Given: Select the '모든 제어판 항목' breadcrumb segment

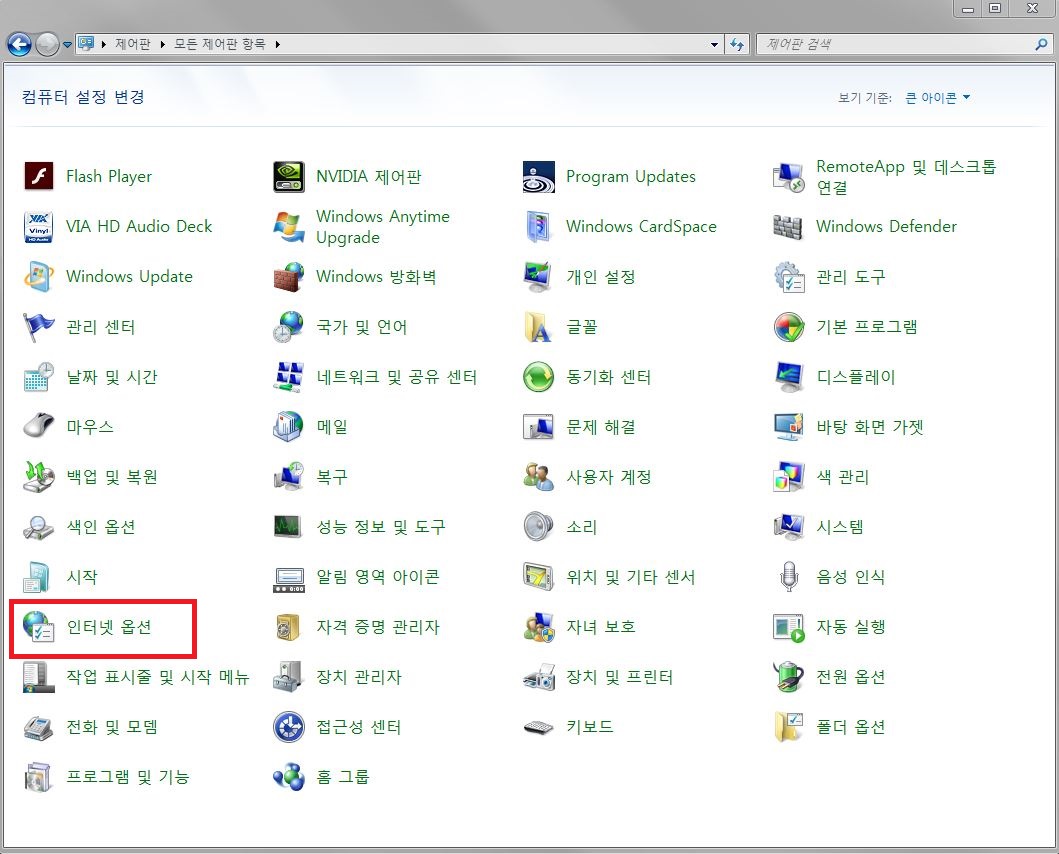Looking at the screenshot, I should coord(219,45).
